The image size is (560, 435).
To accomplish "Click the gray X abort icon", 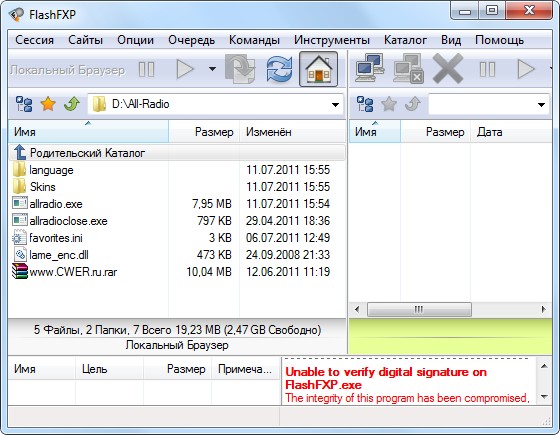I will [x=448, y=69].
